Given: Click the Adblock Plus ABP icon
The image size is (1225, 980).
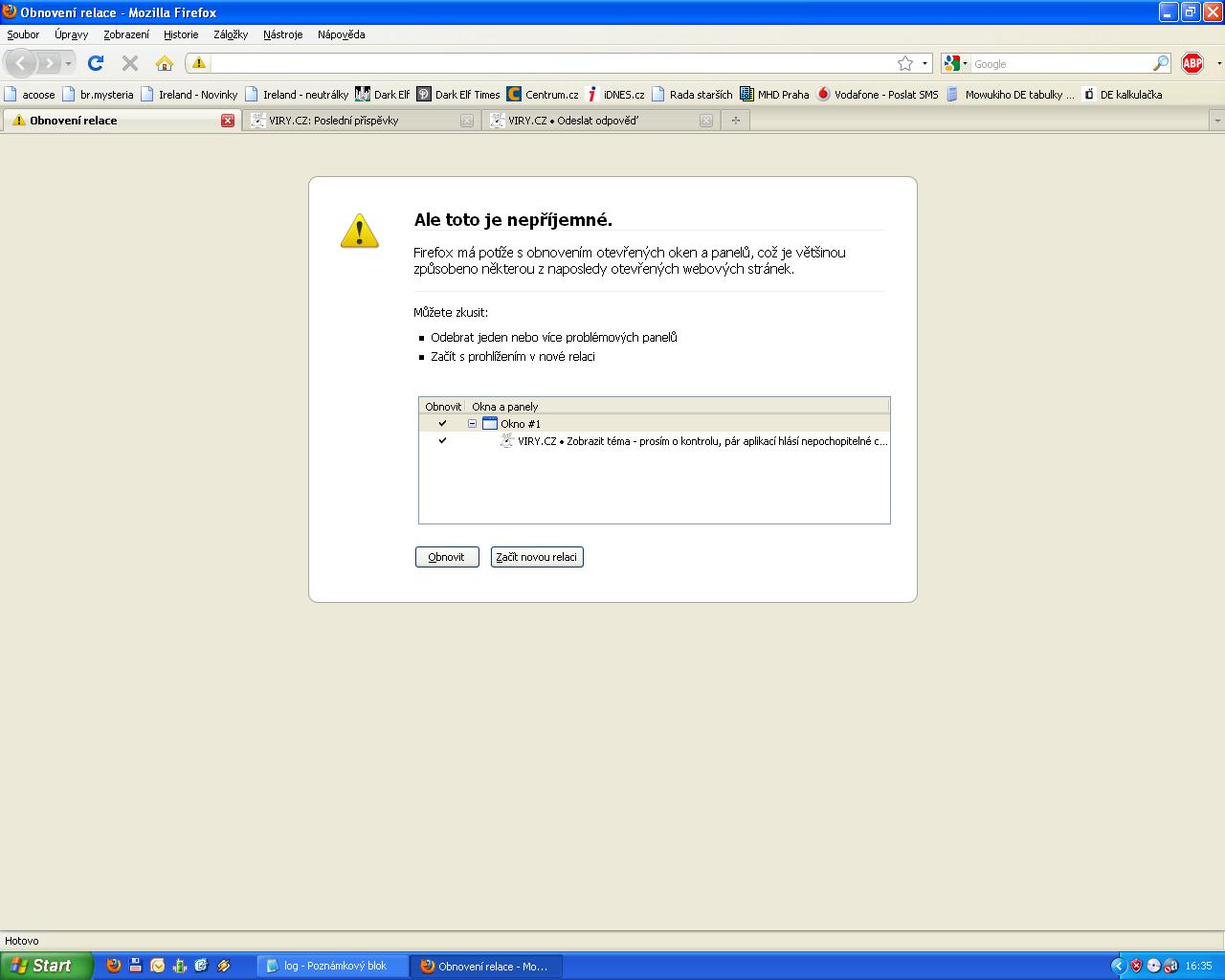Looking at the screenshot, I should click(x=1192, y=63).
